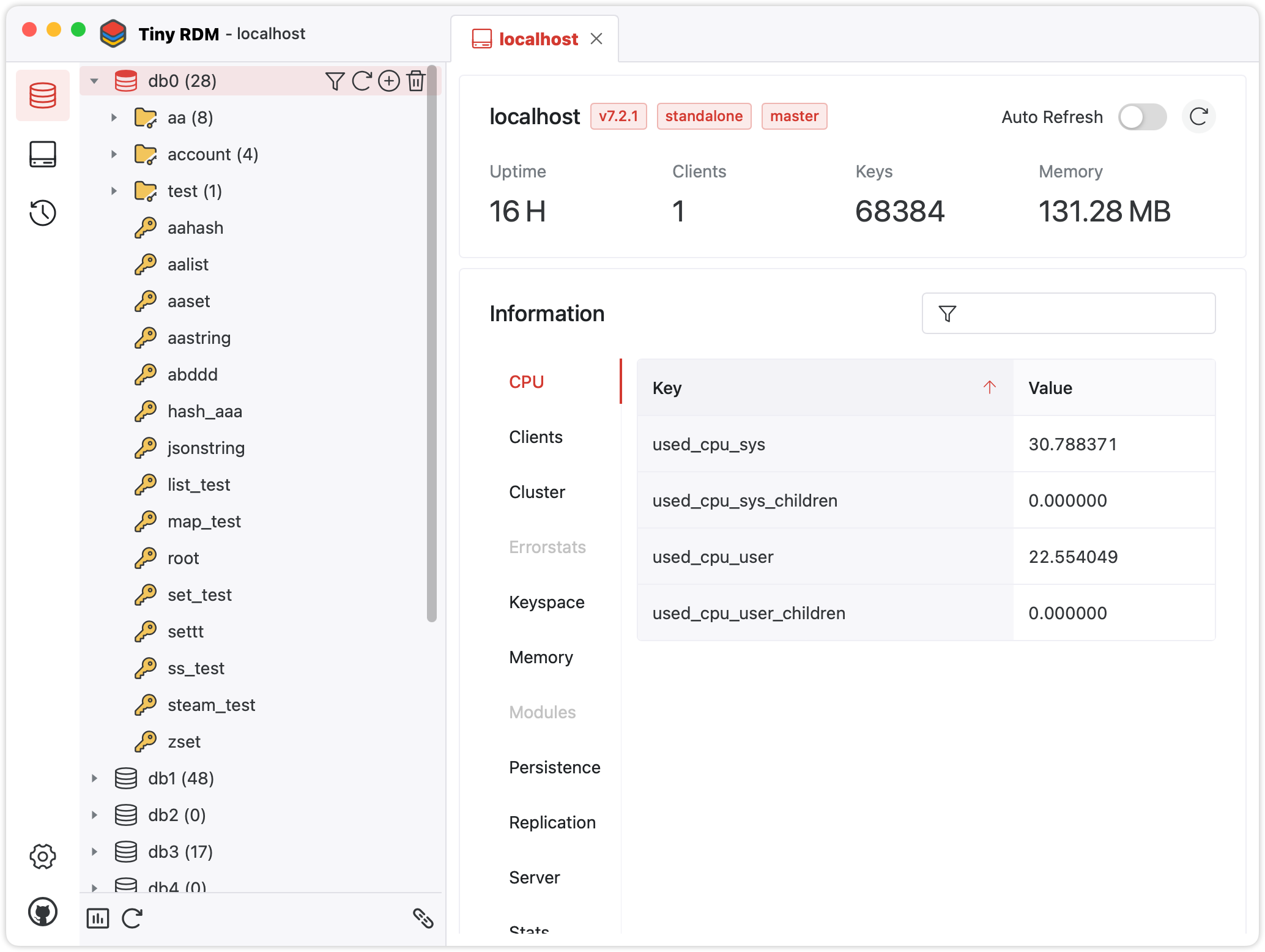Screen dimensions: 1265x952
Task: Expand the account folder
Action: (114, 154)
